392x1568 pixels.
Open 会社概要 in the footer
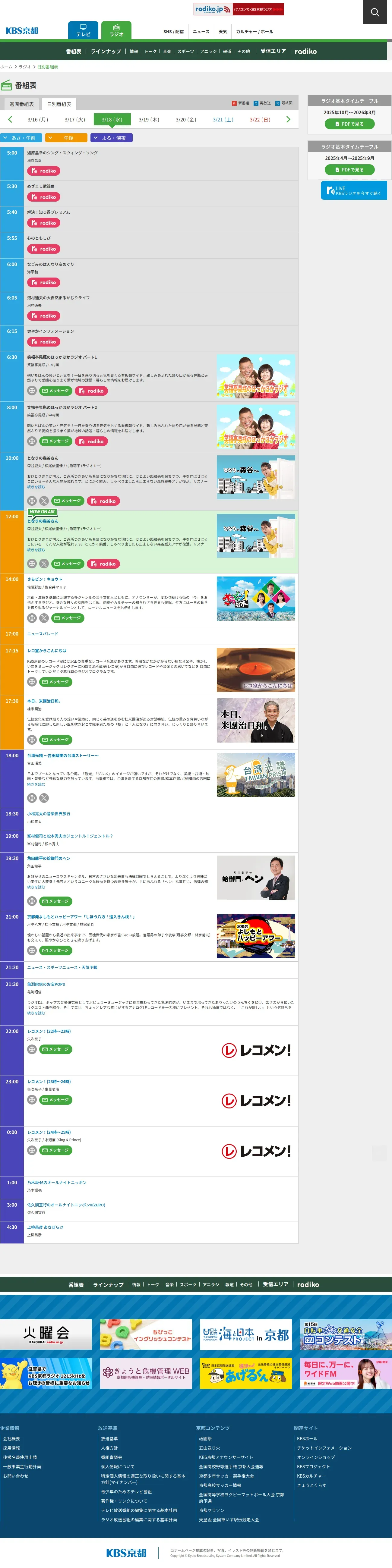11,1439
